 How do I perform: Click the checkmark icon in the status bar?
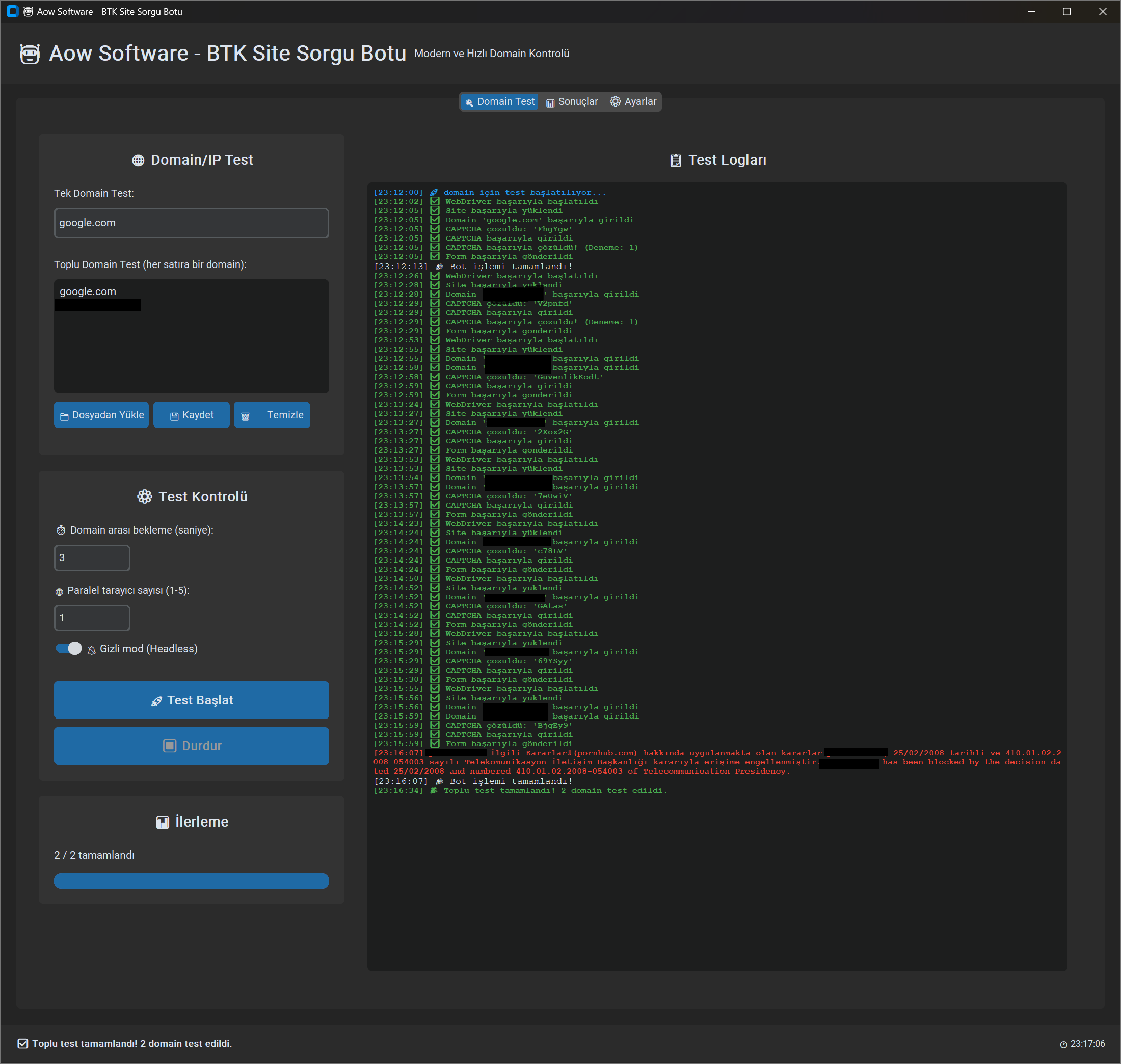(x=23, y=1044)
